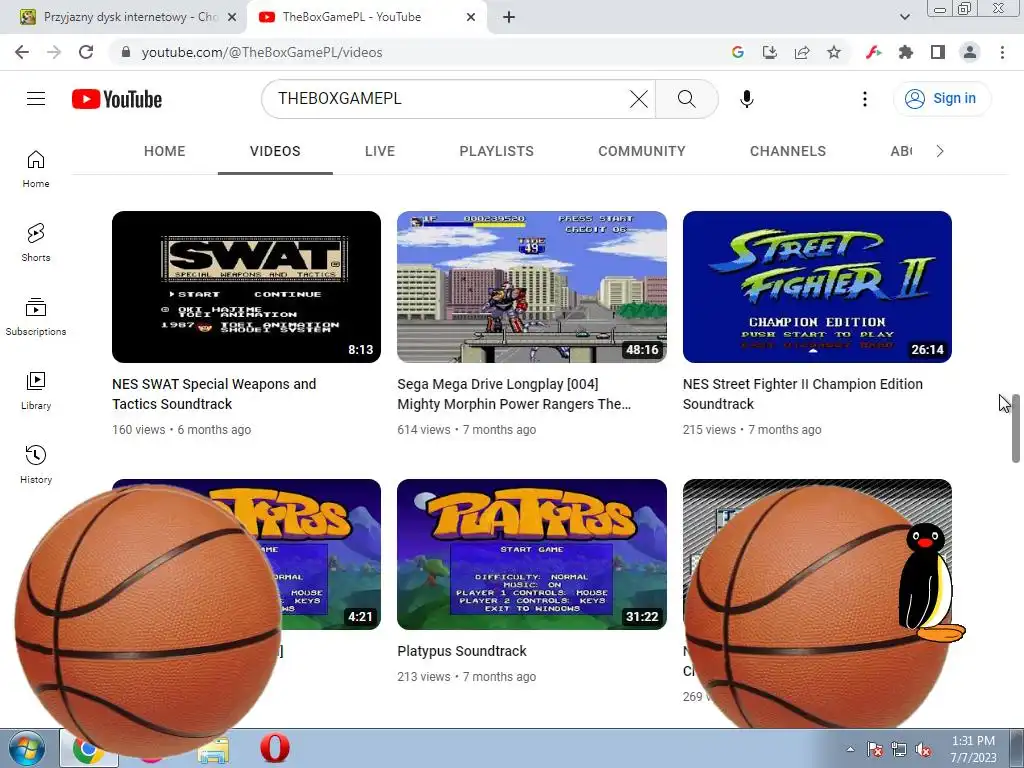Expand the tab search dropdown arrow

pos(904,17)
